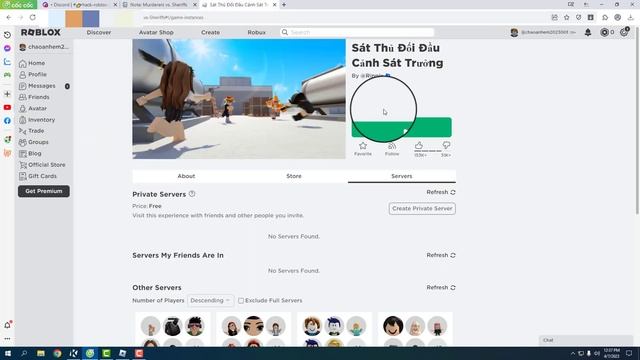
Task: Refresh Servers My Friends Are In
Action: (441, 255)
